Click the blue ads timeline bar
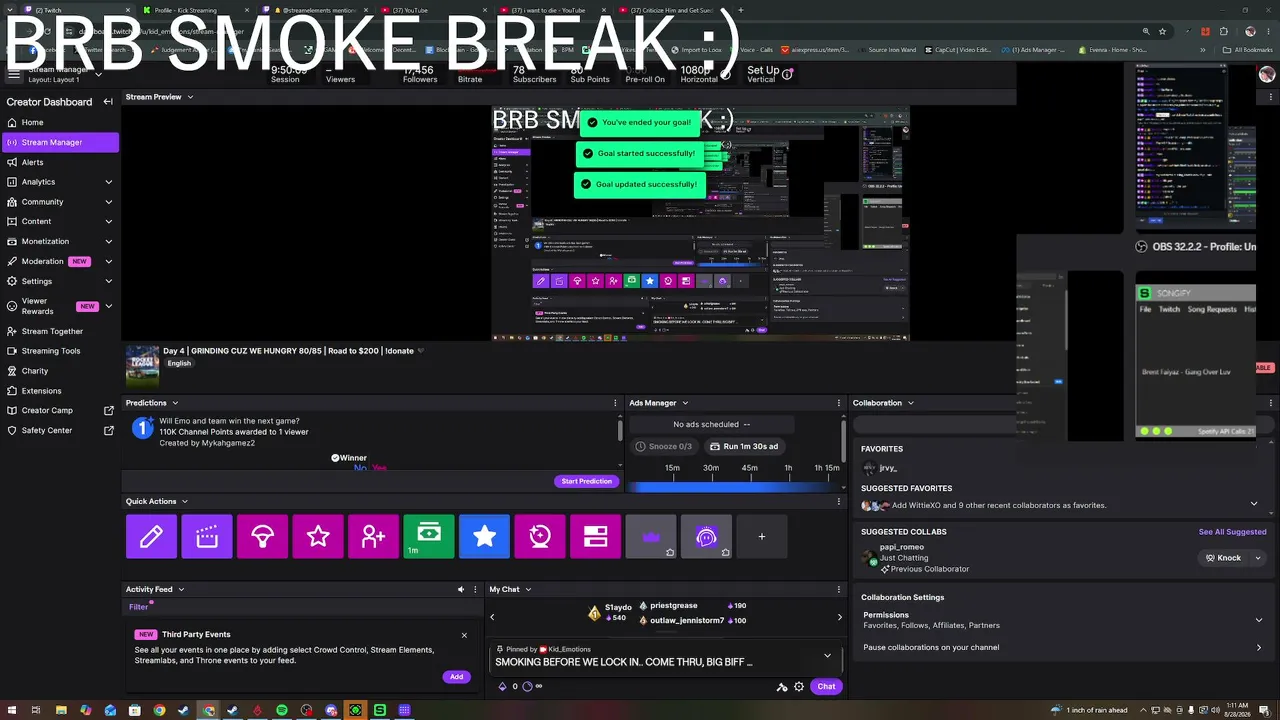Image resolution: width=1280 pixels, height=720 pixels. 735,486
